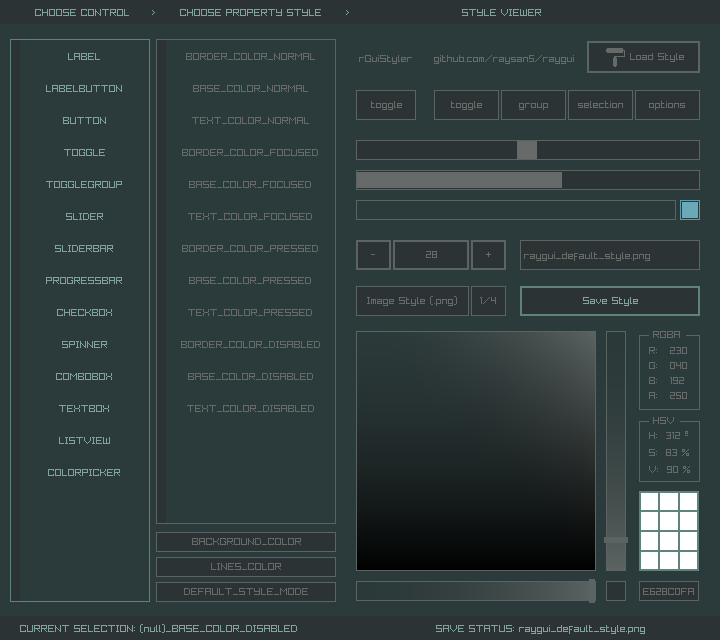The width and height of the screenshot is (720, 640).
Task: Increase the spinner value with plus button
Action: coord(488,255)
